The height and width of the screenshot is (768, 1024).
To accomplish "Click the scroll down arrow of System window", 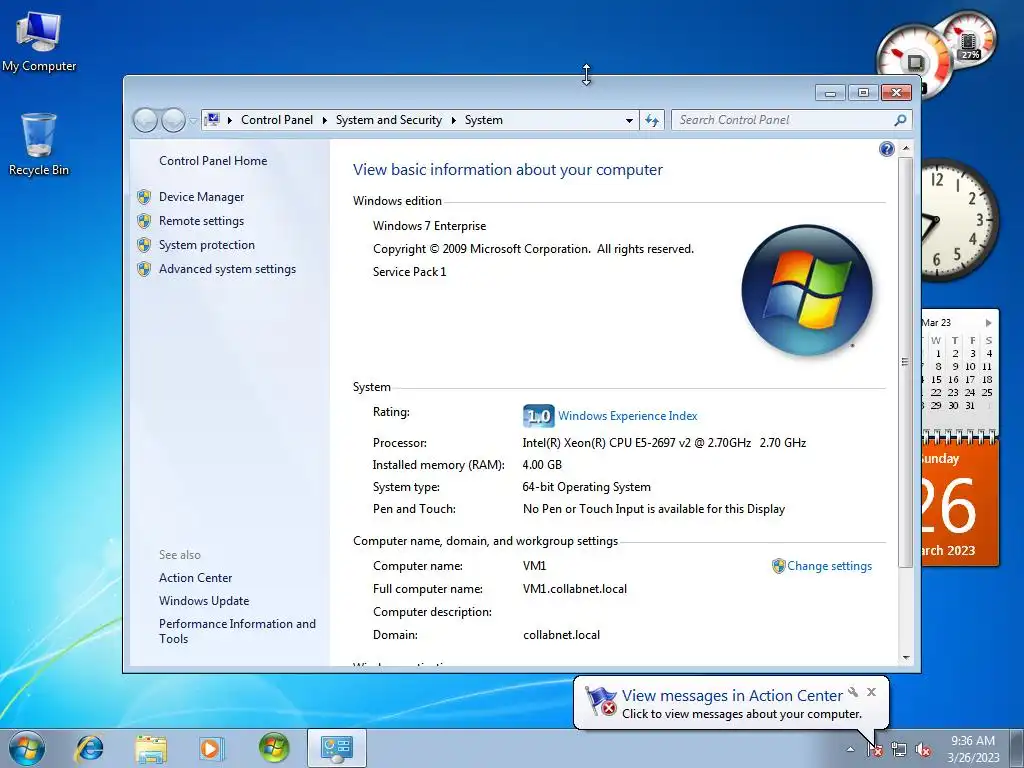I will click(x=906, y=658).
